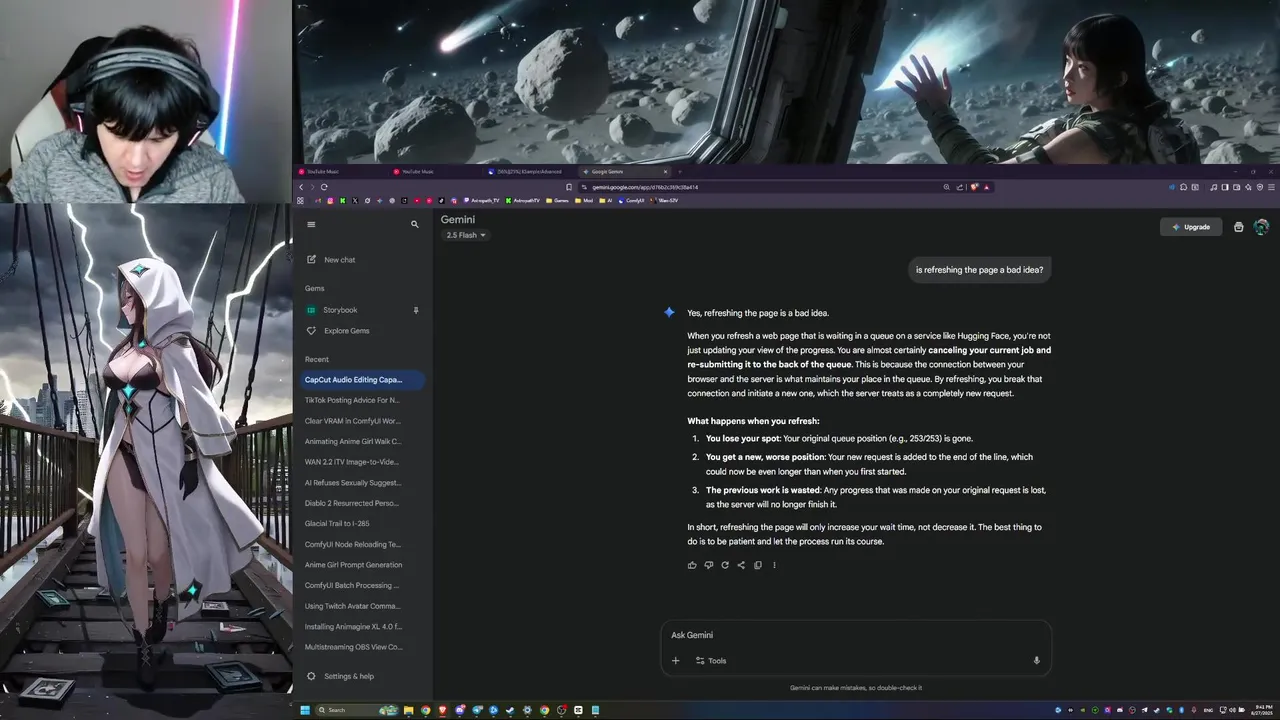Click the Gemini sparkle icon beside response
The width and height of the screenshot is (1280, 720).
point(669,313)
